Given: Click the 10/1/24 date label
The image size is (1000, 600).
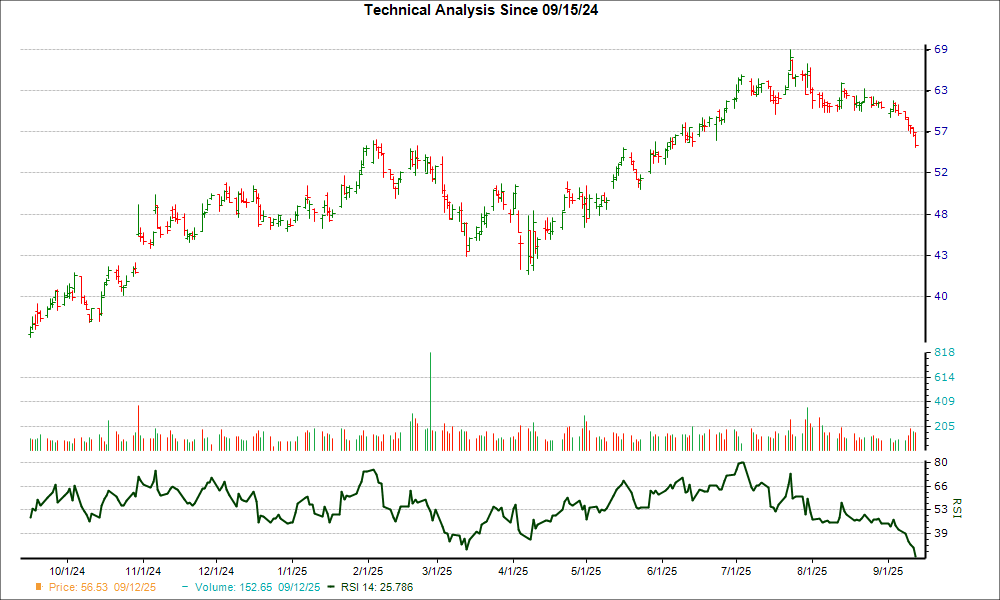Looking at the screenshot, I should pos(67,571).
